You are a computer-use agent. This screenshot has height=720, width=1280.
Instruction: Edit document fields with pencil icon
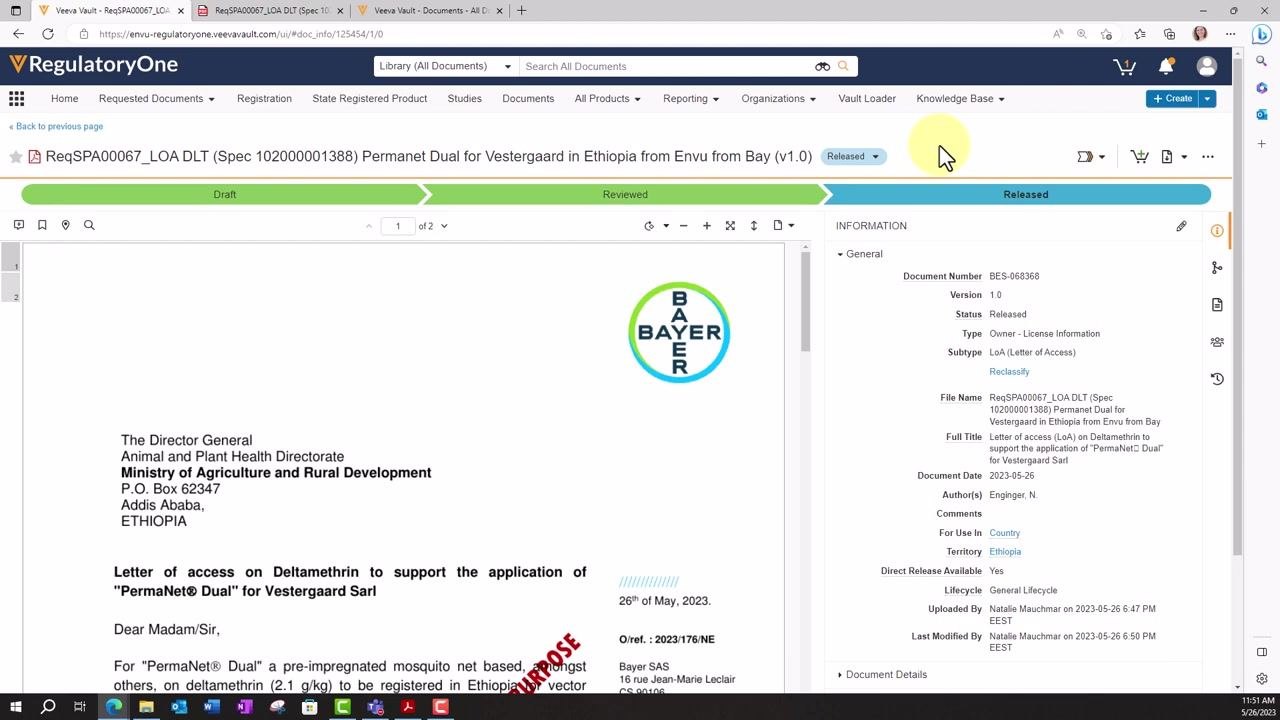coord(1181,226)
